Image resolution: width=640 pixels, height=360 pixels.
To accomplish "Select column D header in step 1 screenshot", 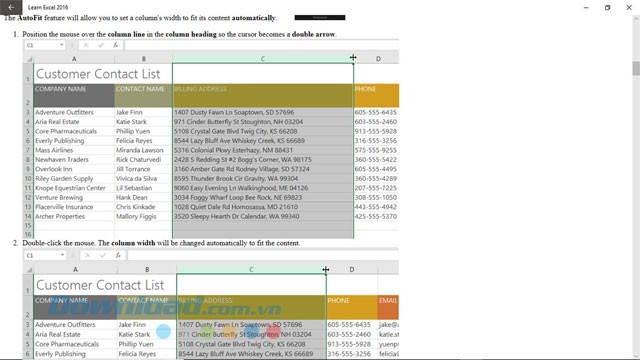I will (x=378, y=59).
